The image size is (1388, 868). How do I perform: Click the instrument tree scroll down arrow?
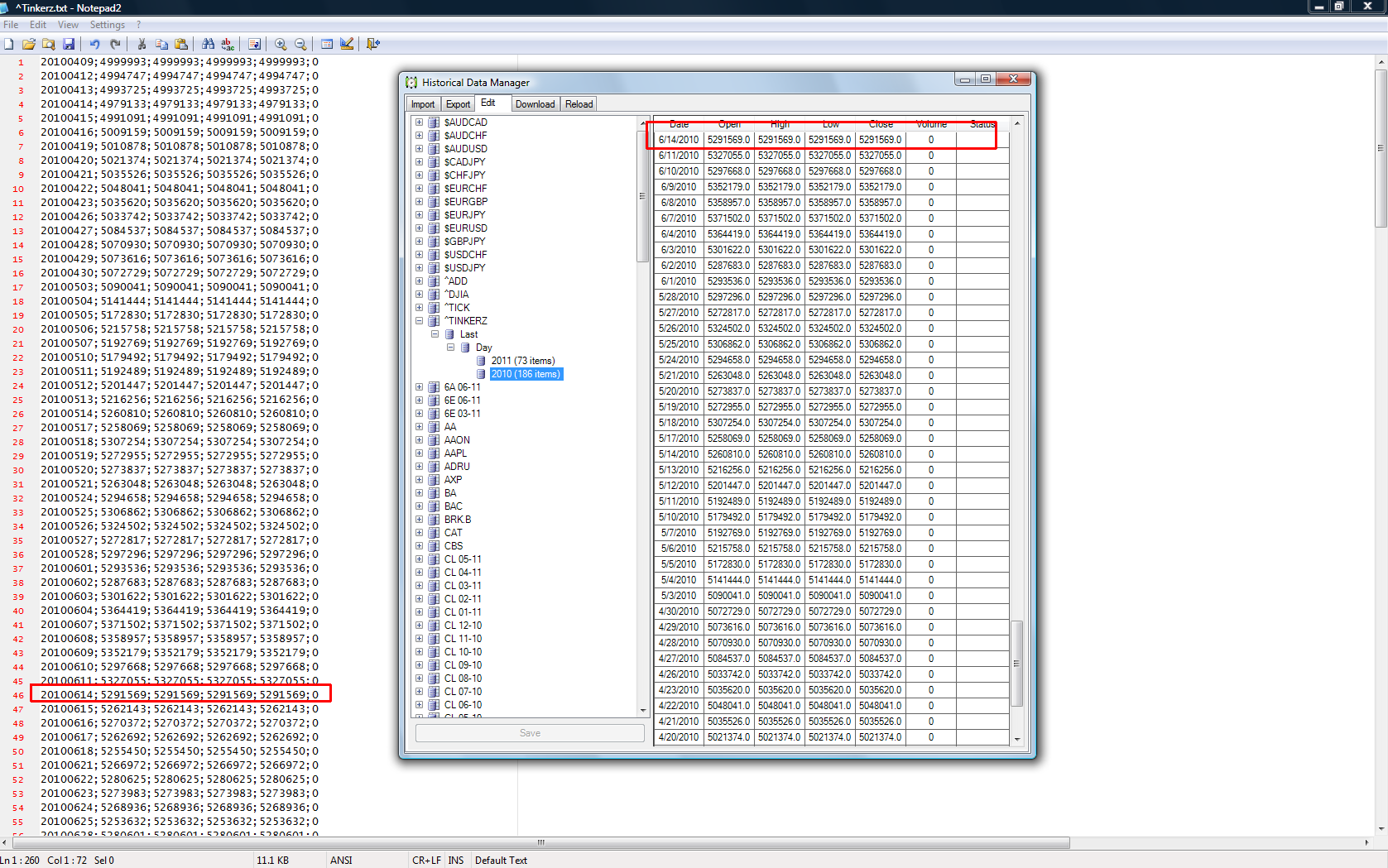(x=642, y=711)
